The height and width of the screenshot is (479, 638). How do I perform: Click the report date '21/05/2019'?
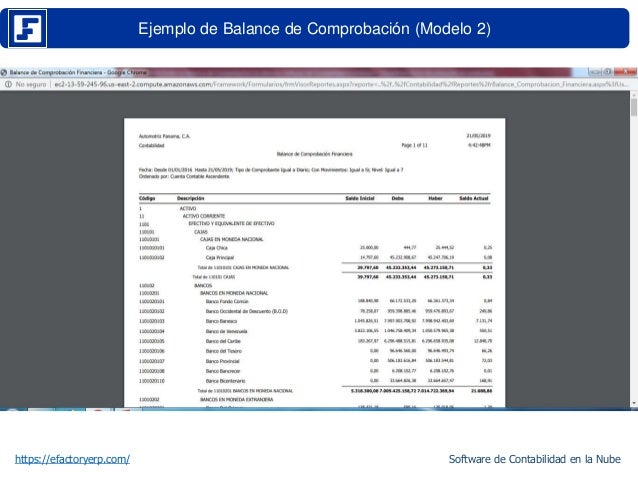[x=478, y=136]
